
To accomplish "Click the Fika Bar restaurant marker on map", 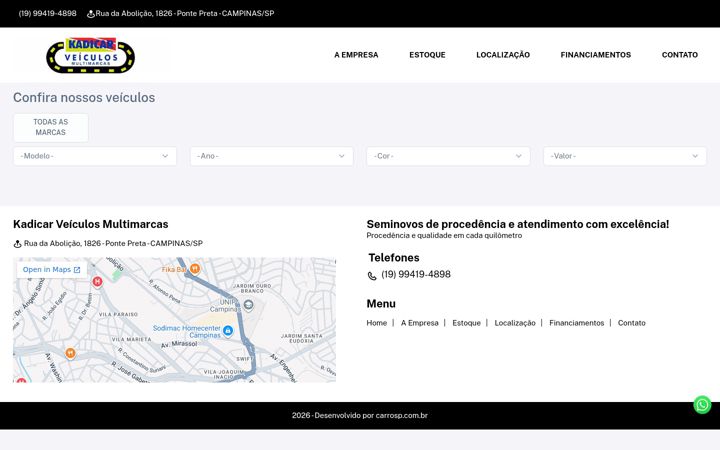I will [195, 269].
